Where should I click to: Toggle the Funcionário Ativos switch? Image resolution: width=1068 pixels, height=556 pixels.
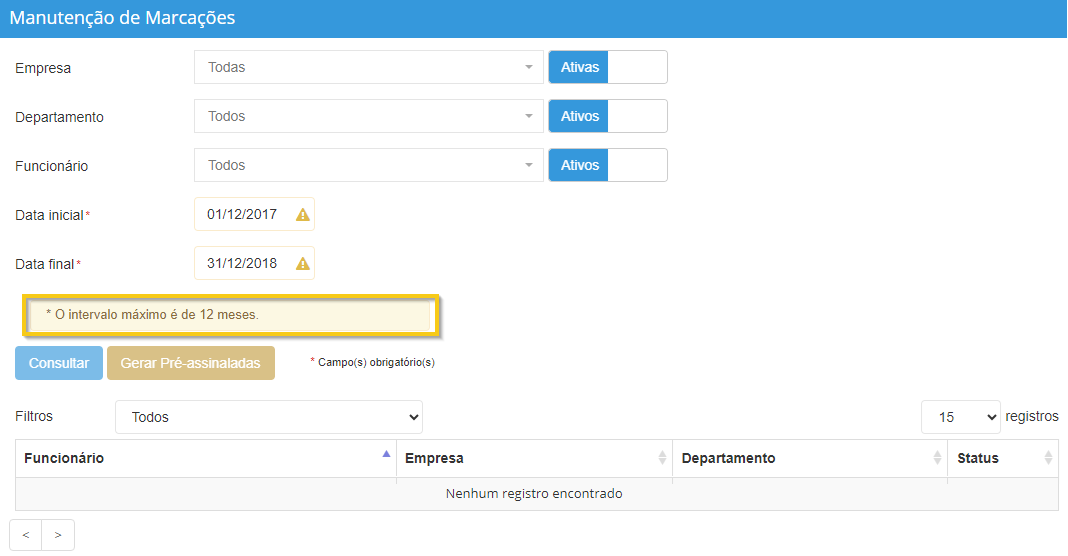pos(607,165)
